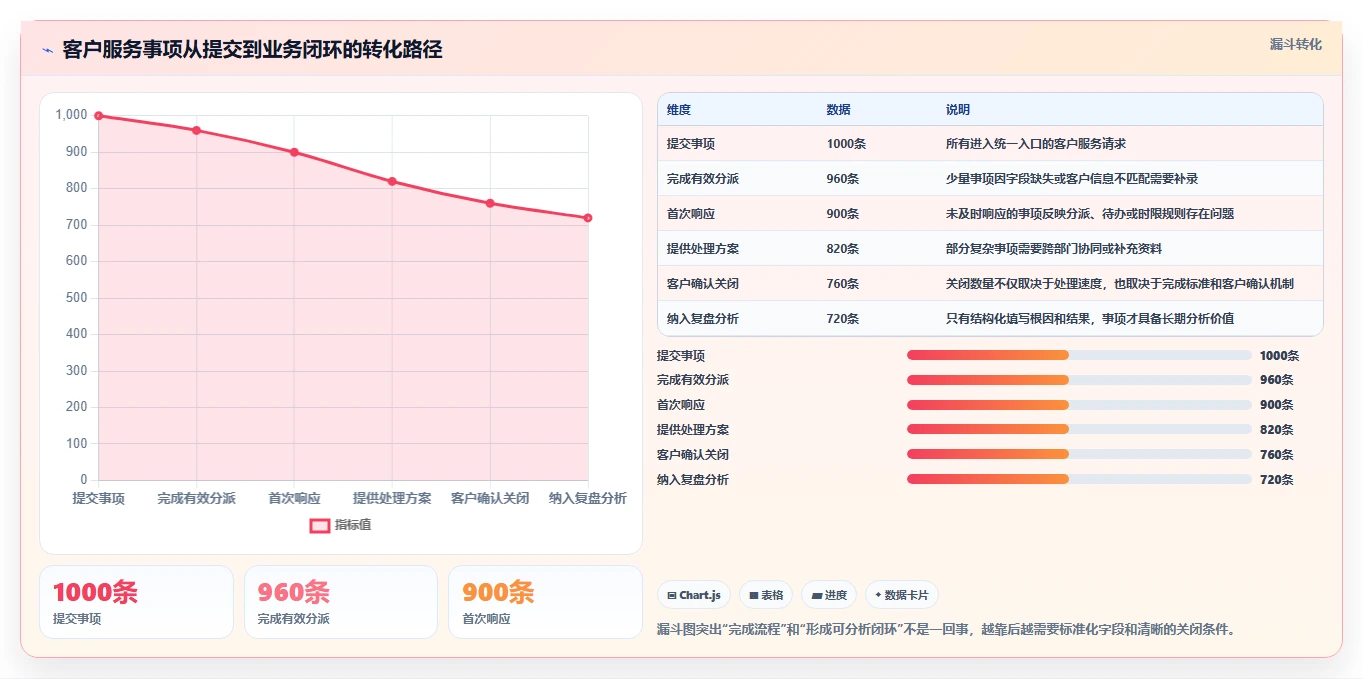Select the 首次响应 chart data point

(294, 152)
